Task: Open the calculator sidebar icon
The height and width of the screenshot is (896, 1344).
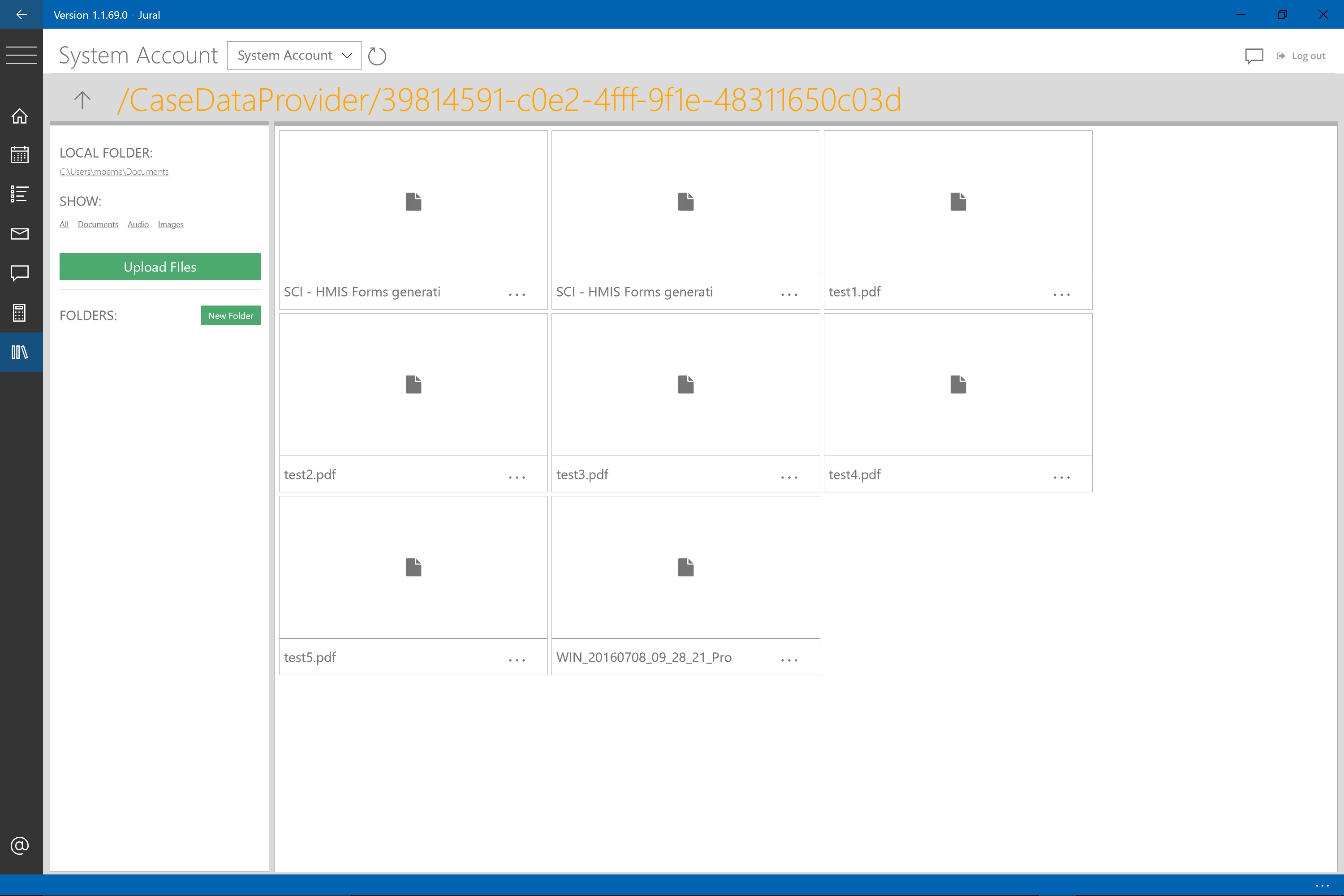Action: pyautogui.click(x=20, y=313)
